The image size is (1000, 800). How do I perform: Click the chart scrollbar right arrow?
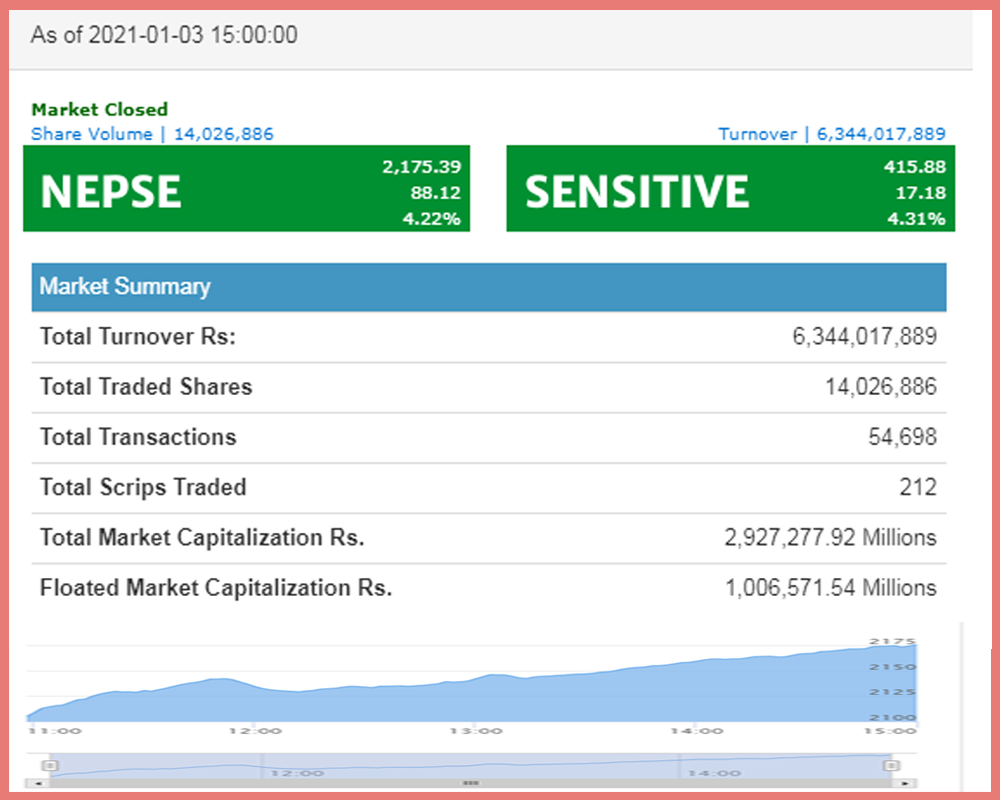(905, 783)
